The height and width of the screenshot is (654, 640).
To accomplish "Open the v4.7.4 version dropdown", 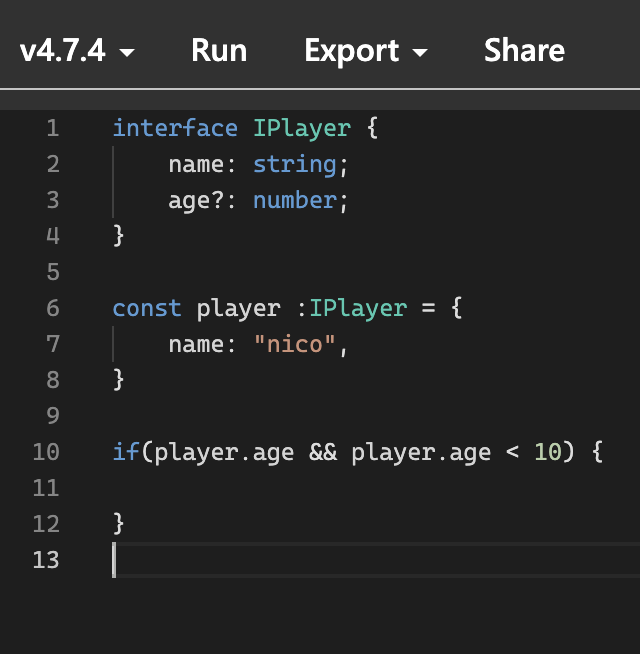I will [77, 50].
